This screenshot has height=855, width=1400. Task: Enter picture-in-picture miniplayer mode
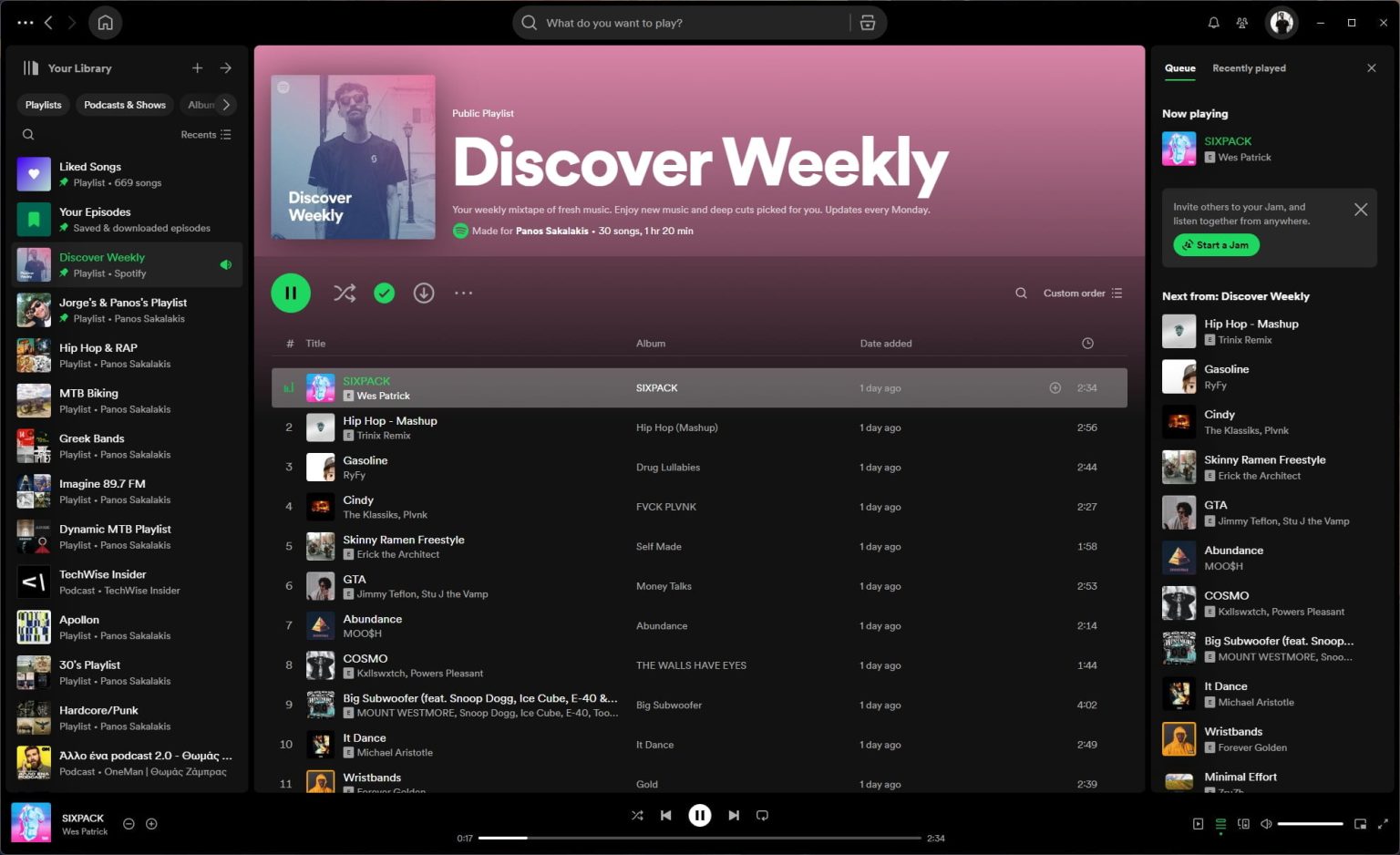point(1359,823)
